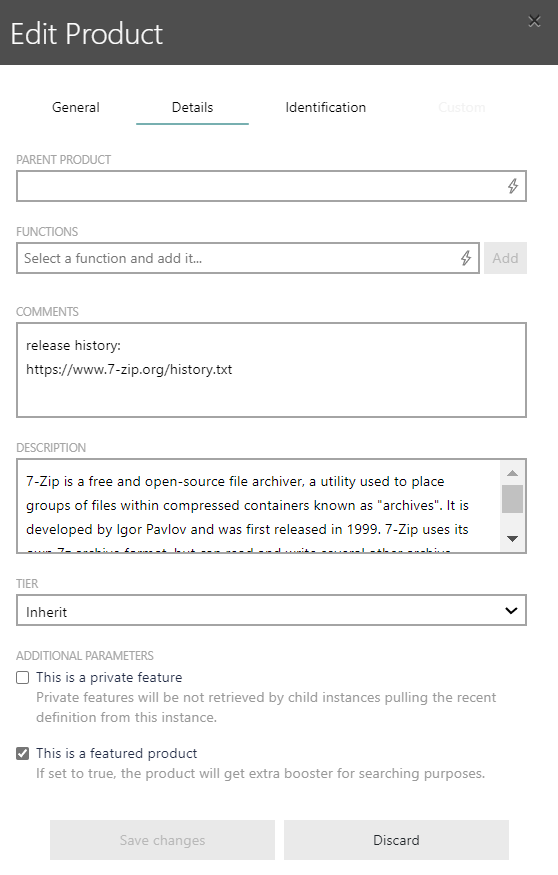Viewport: 558px width, 875px height.
Task: Select the Details tab
Action: pyautogui.click(x=193, y=107)
